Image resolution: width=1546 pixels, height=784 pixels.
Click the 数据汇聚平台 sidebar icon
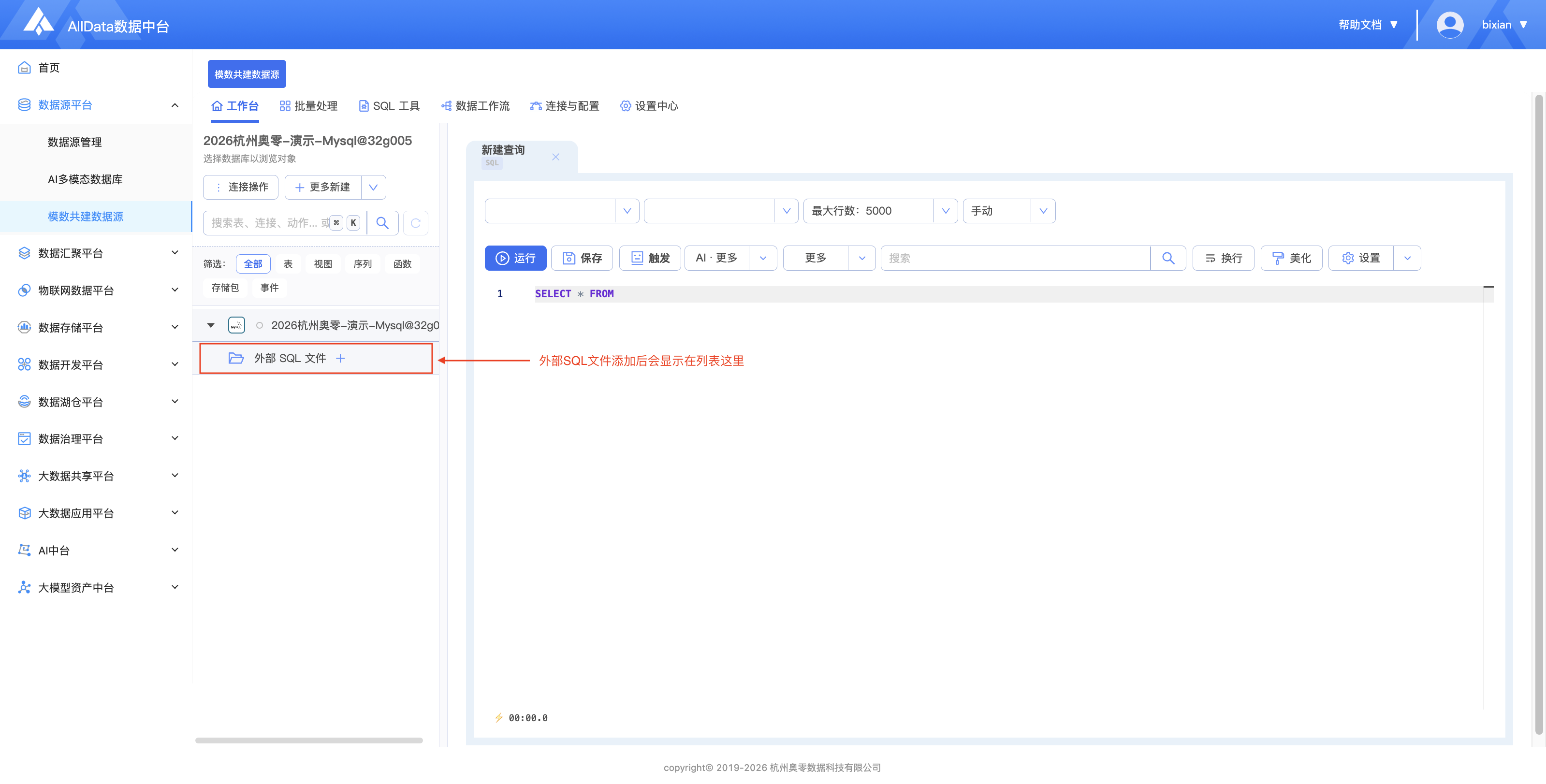24,253
